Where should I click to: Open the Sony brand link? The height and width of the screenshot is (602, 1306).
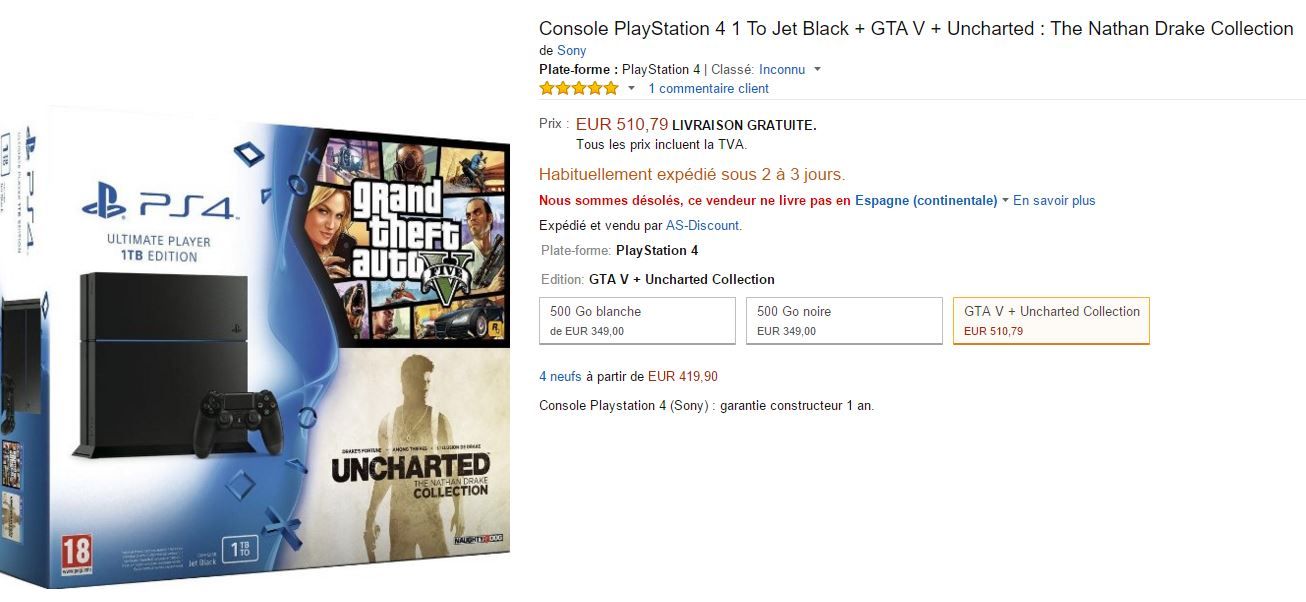(572, 50)
